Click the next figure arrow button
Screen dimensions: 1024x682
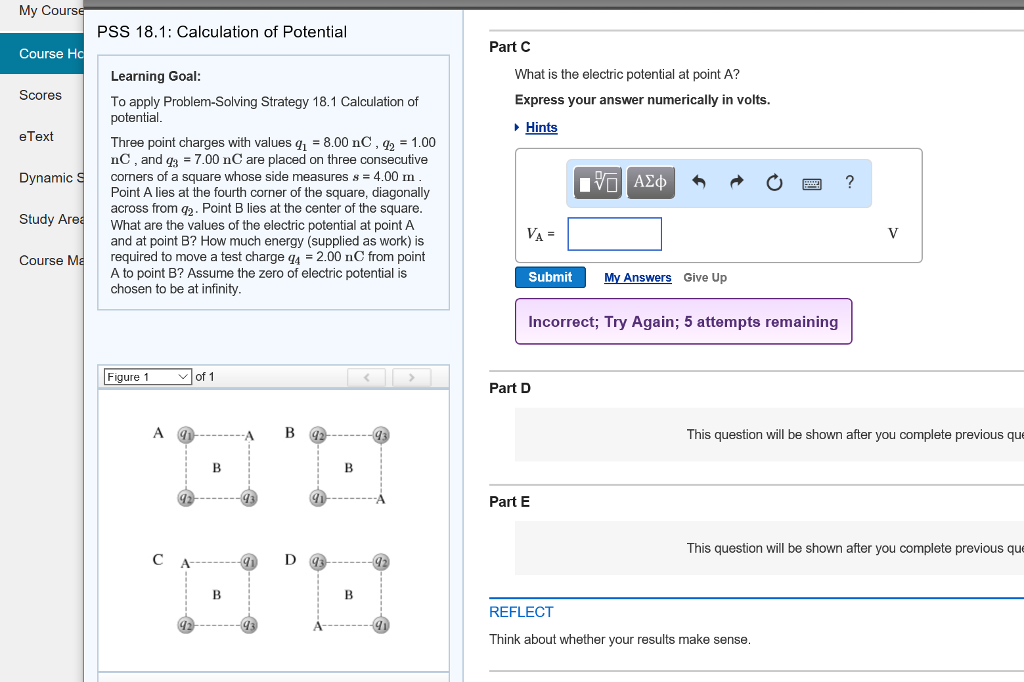click(x=411, y=377)
